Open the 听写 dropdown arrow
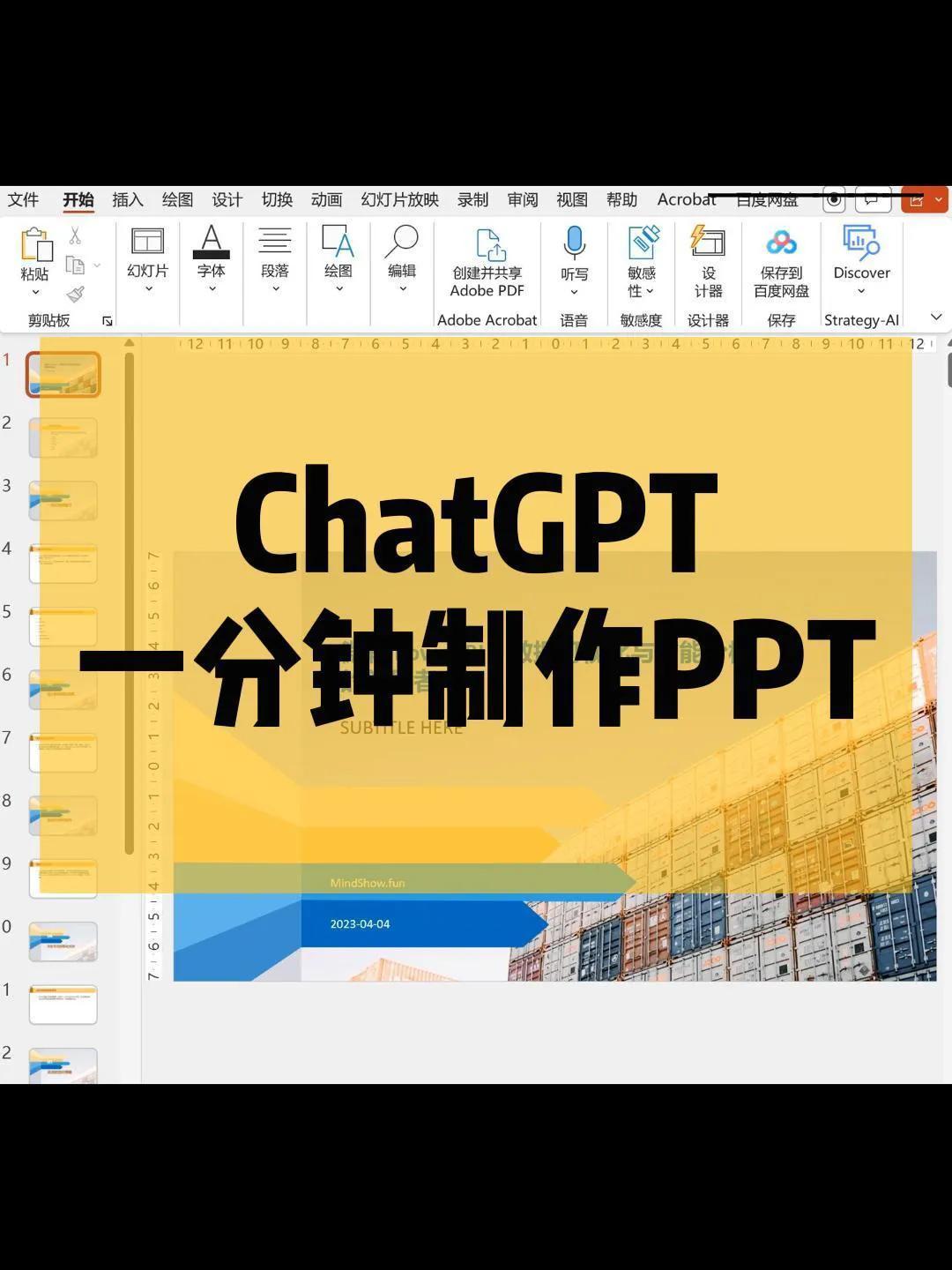 pos(574,292)
